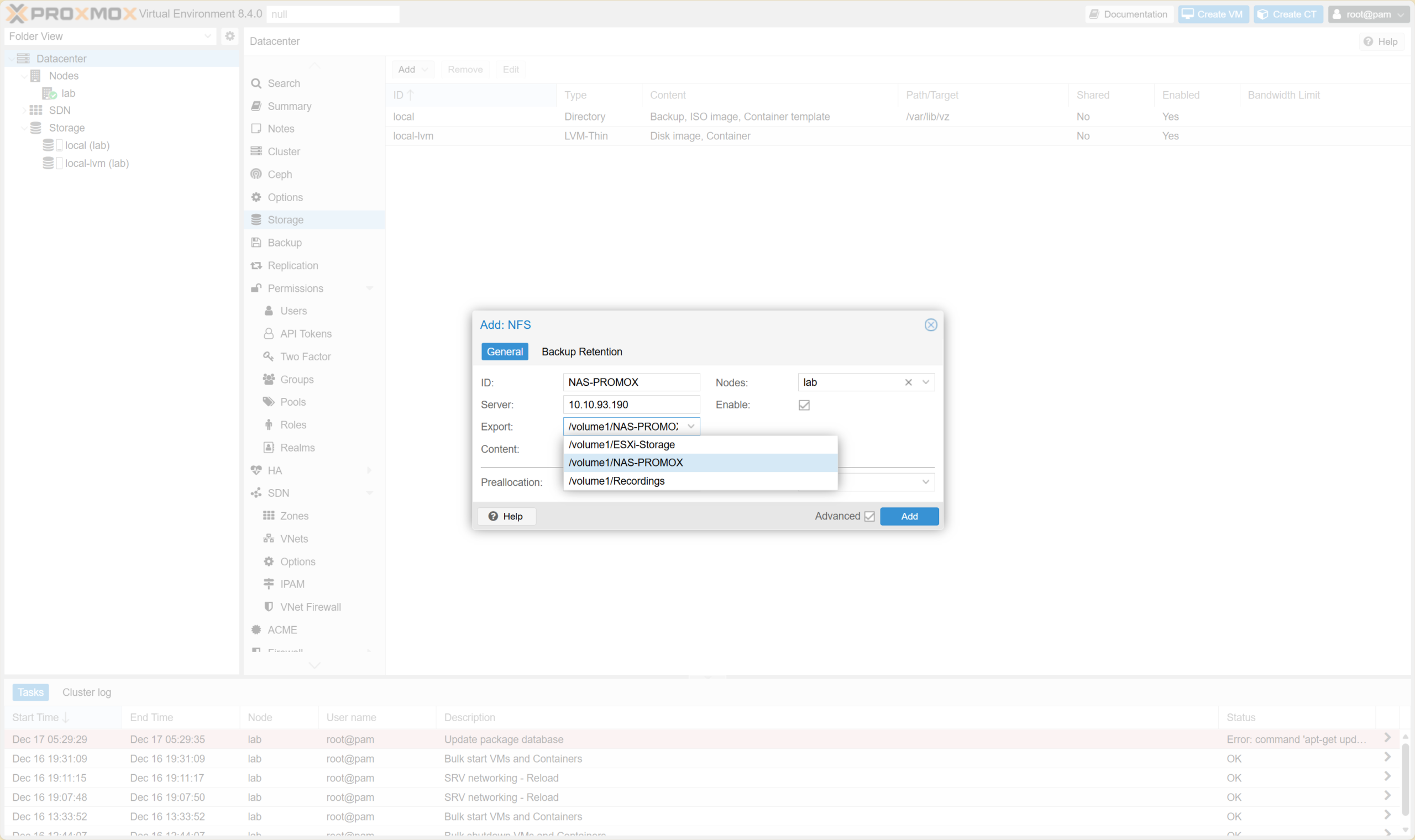Click inside the Server address field

pos(631,404)
